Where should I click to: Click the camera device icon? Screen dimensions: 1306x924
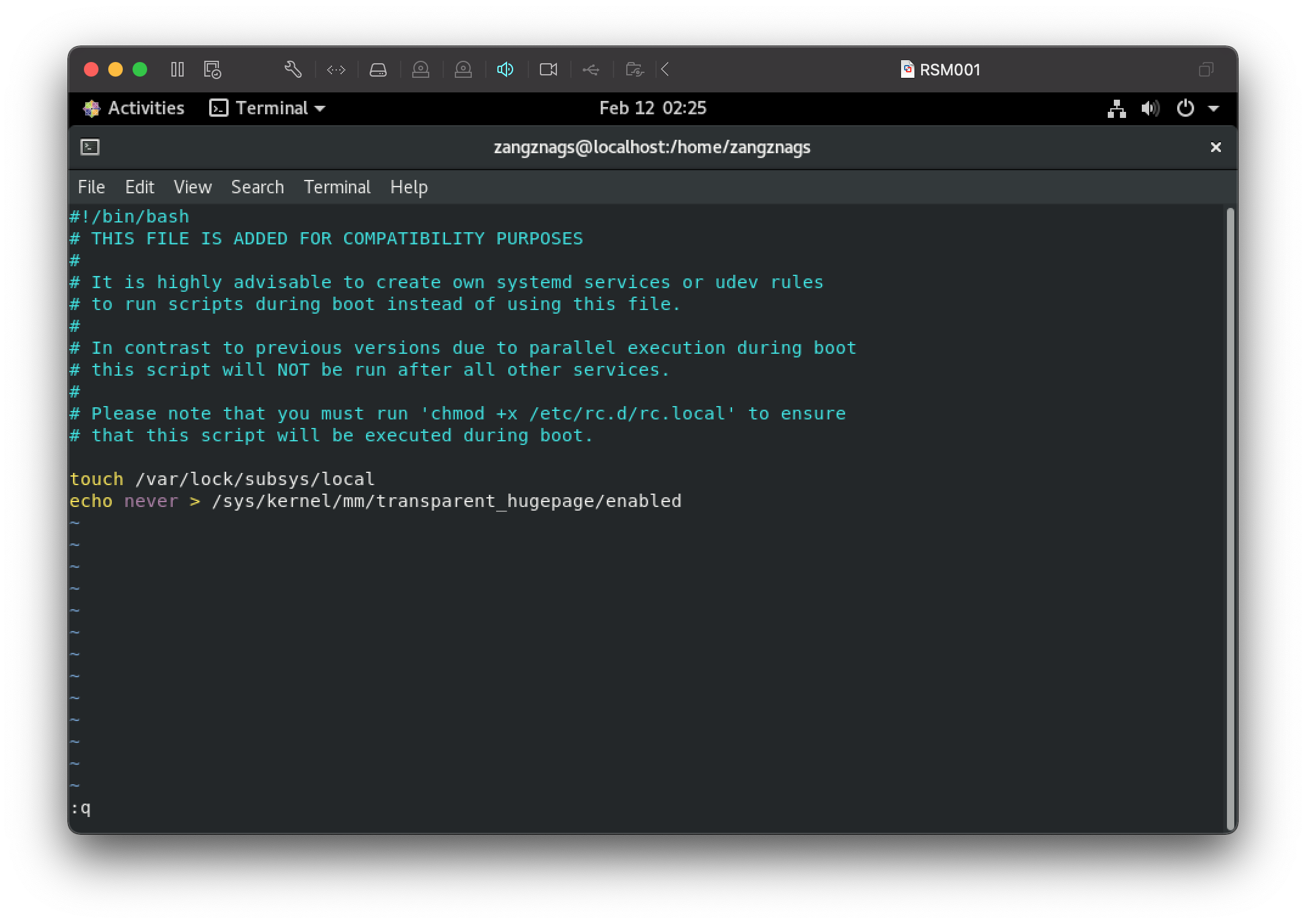(x=548, y=70)
